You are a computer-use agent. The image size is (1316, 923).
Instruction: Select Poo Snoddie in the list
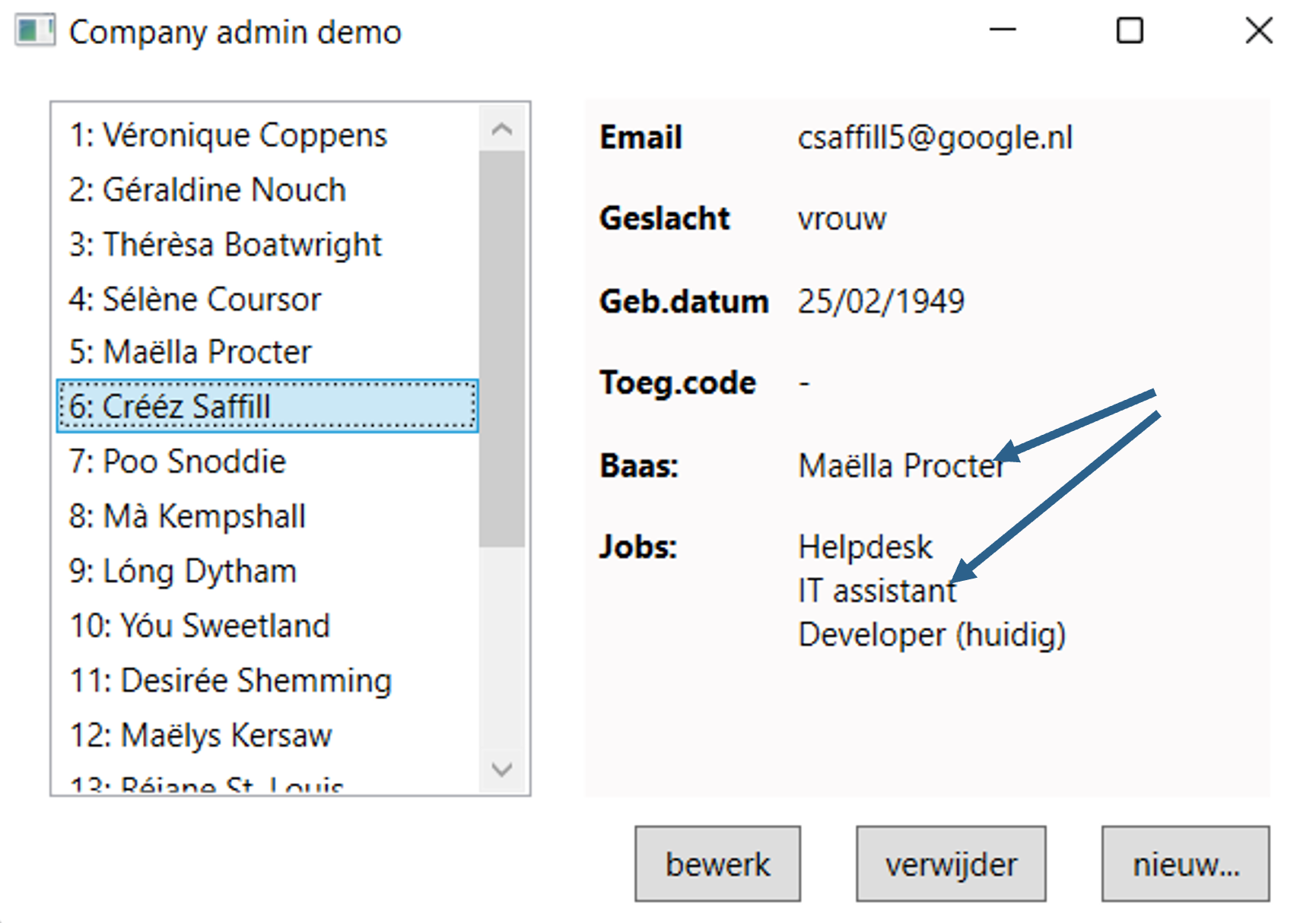pyautogui.click(x=177, y=461)
